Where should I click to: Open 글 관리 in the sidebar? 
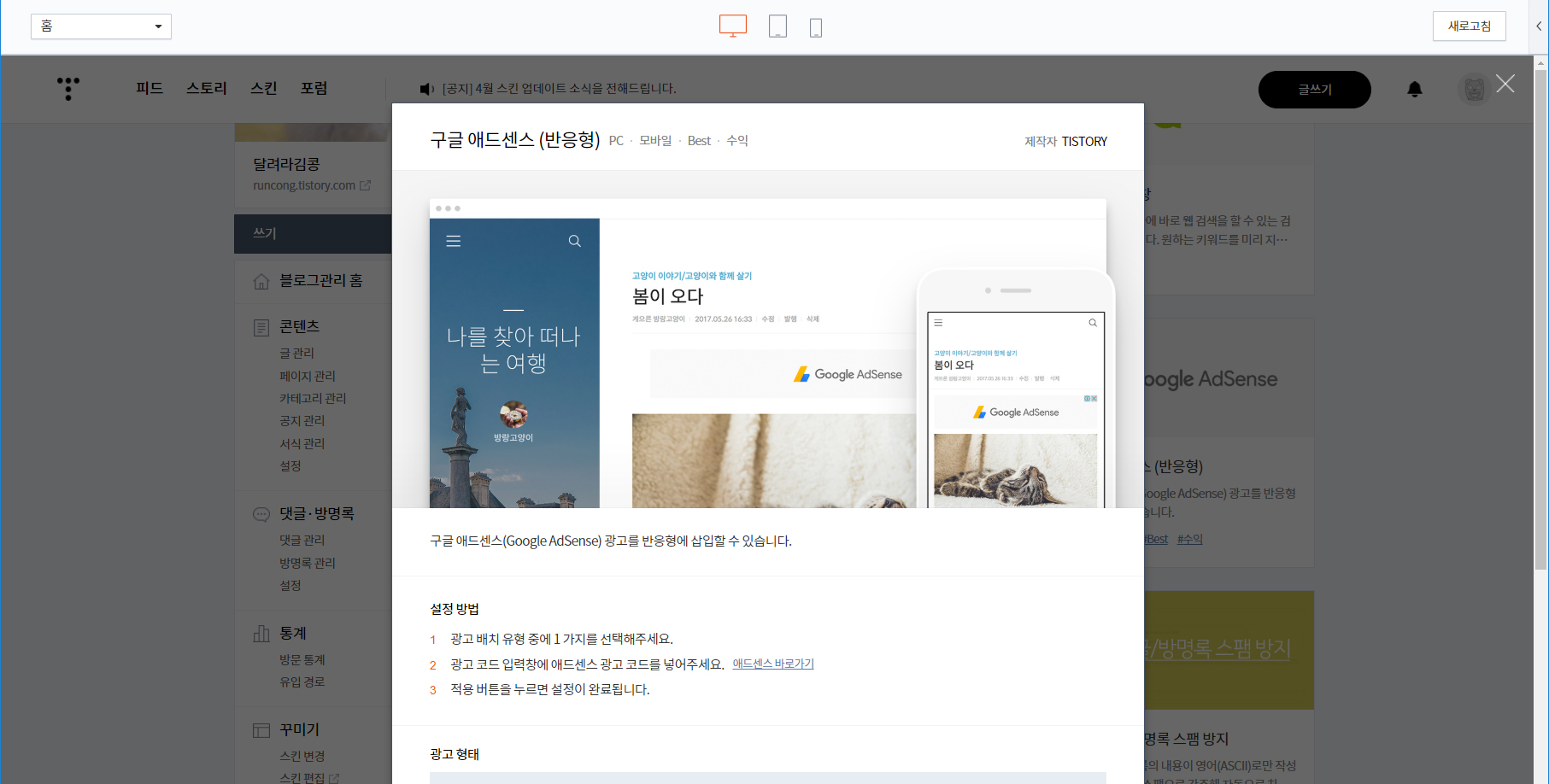(297, 354)
